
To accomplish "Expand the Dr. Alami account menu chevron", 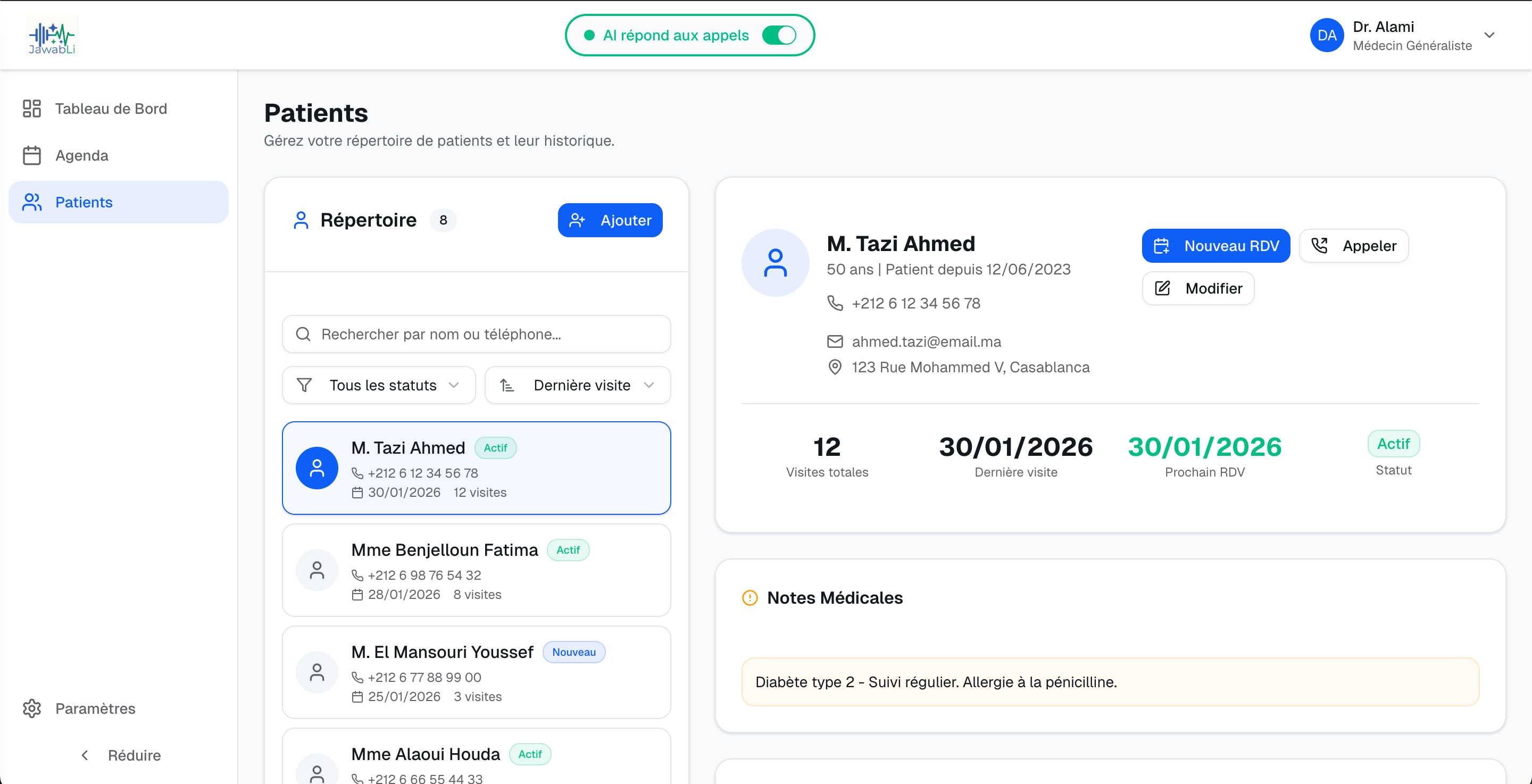I will pyautogui.click(x=1489, y=36).
